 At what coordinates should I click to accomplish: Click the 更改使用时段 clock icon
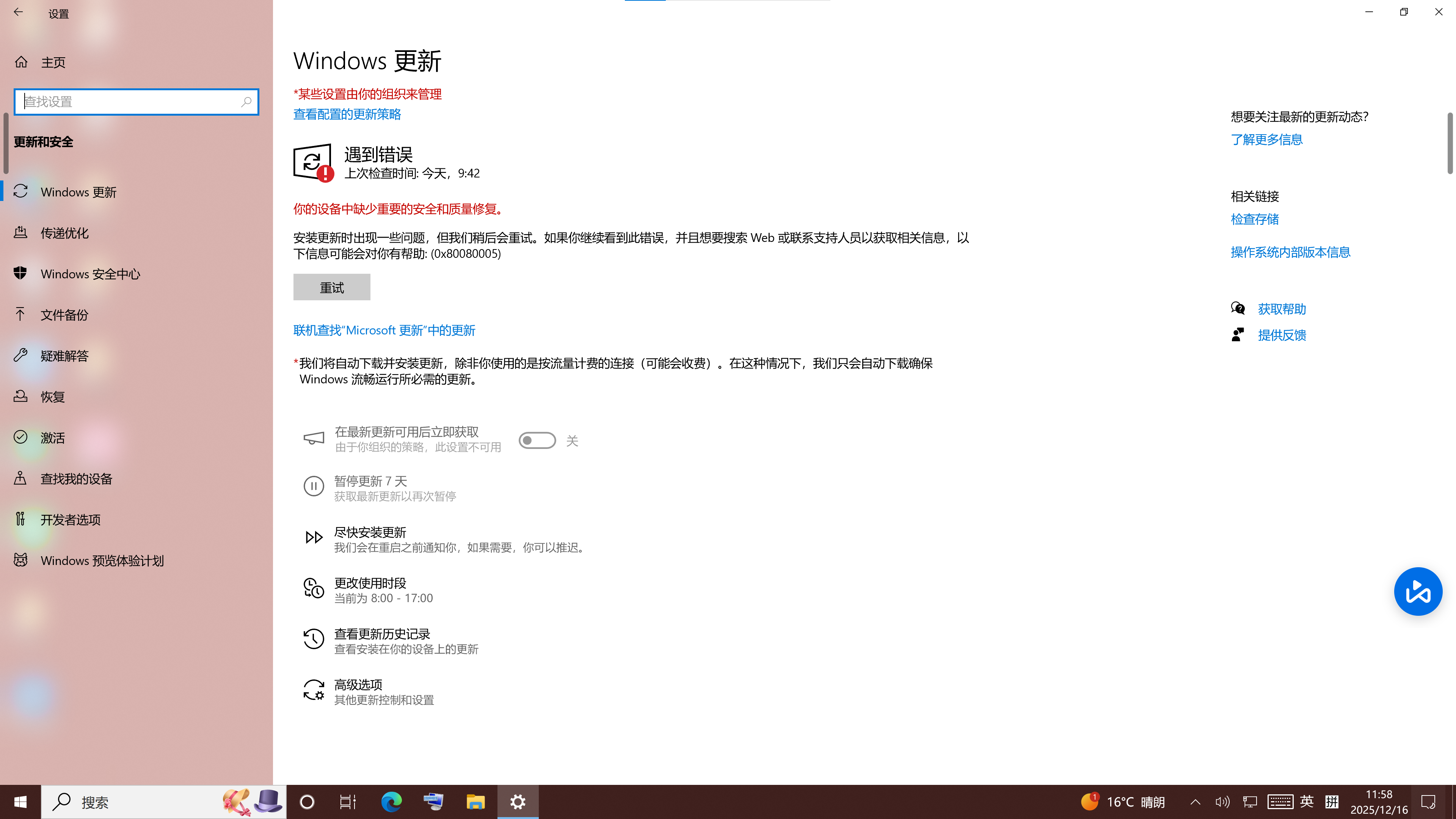[x=314, y=588]
